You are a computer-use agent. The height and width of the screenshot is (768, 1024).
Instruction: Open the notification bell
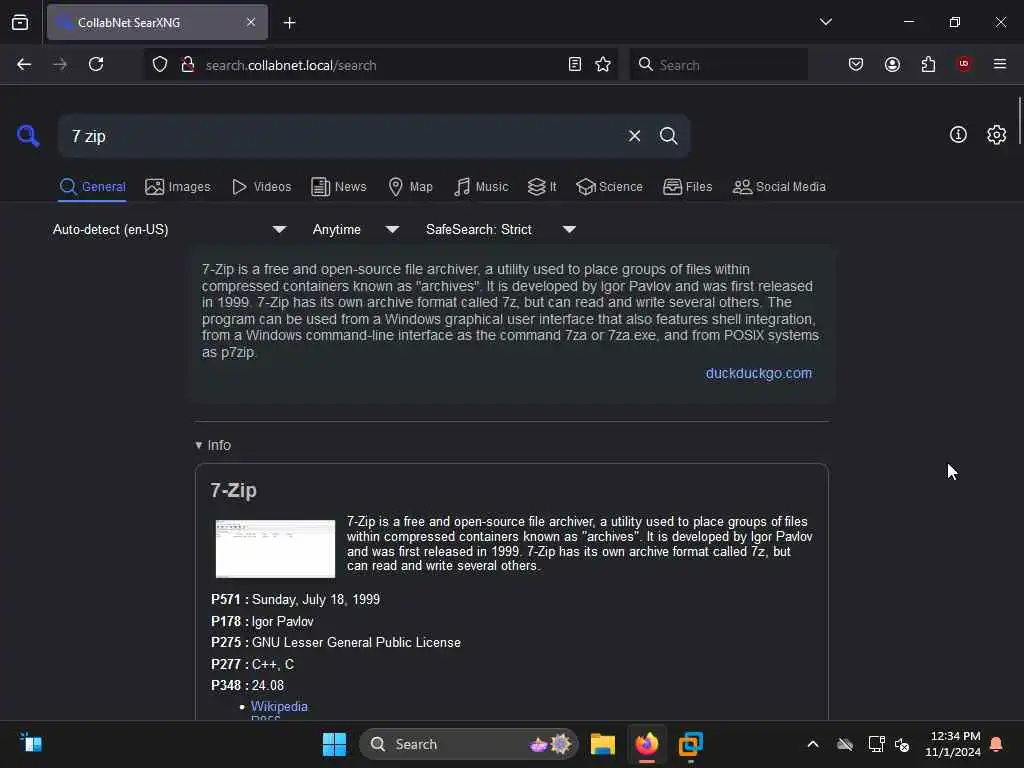996,744
